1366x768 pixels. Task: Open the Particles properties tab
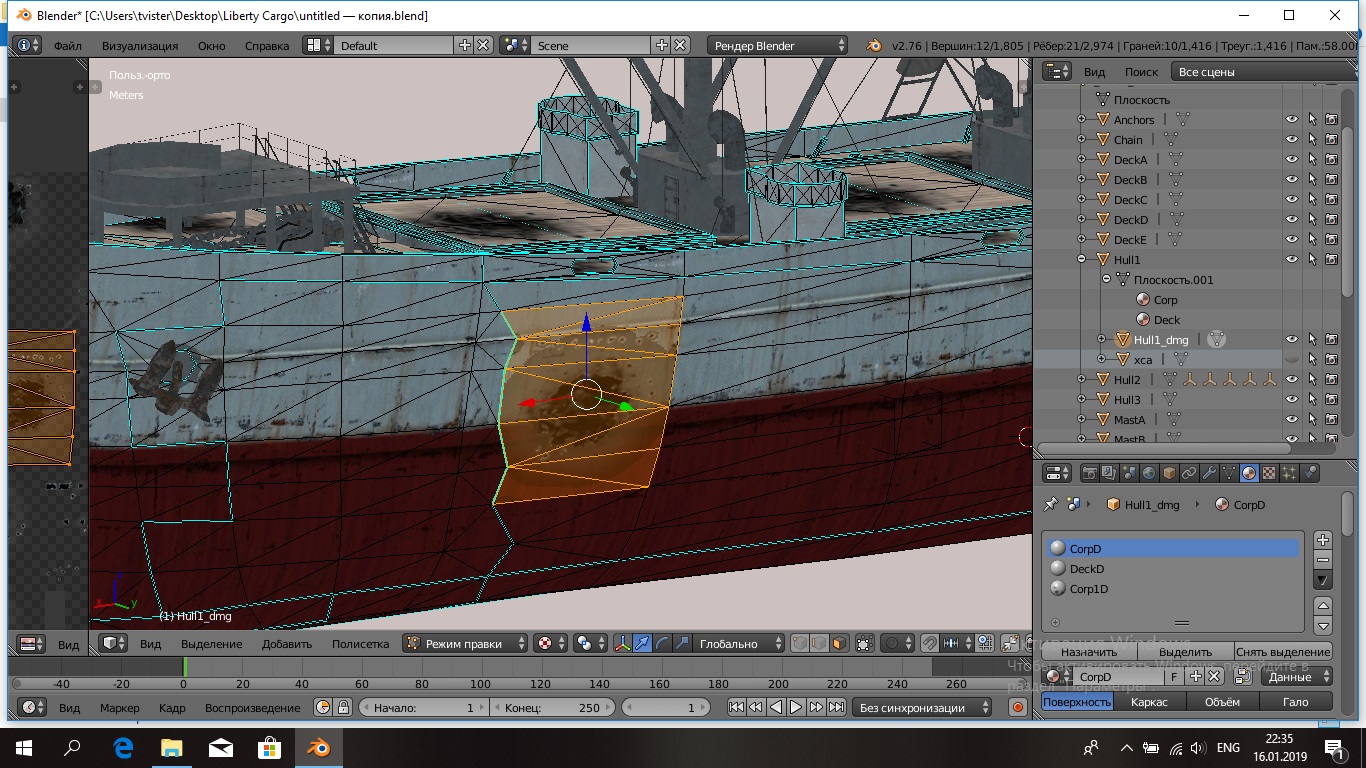point(1289,473)
